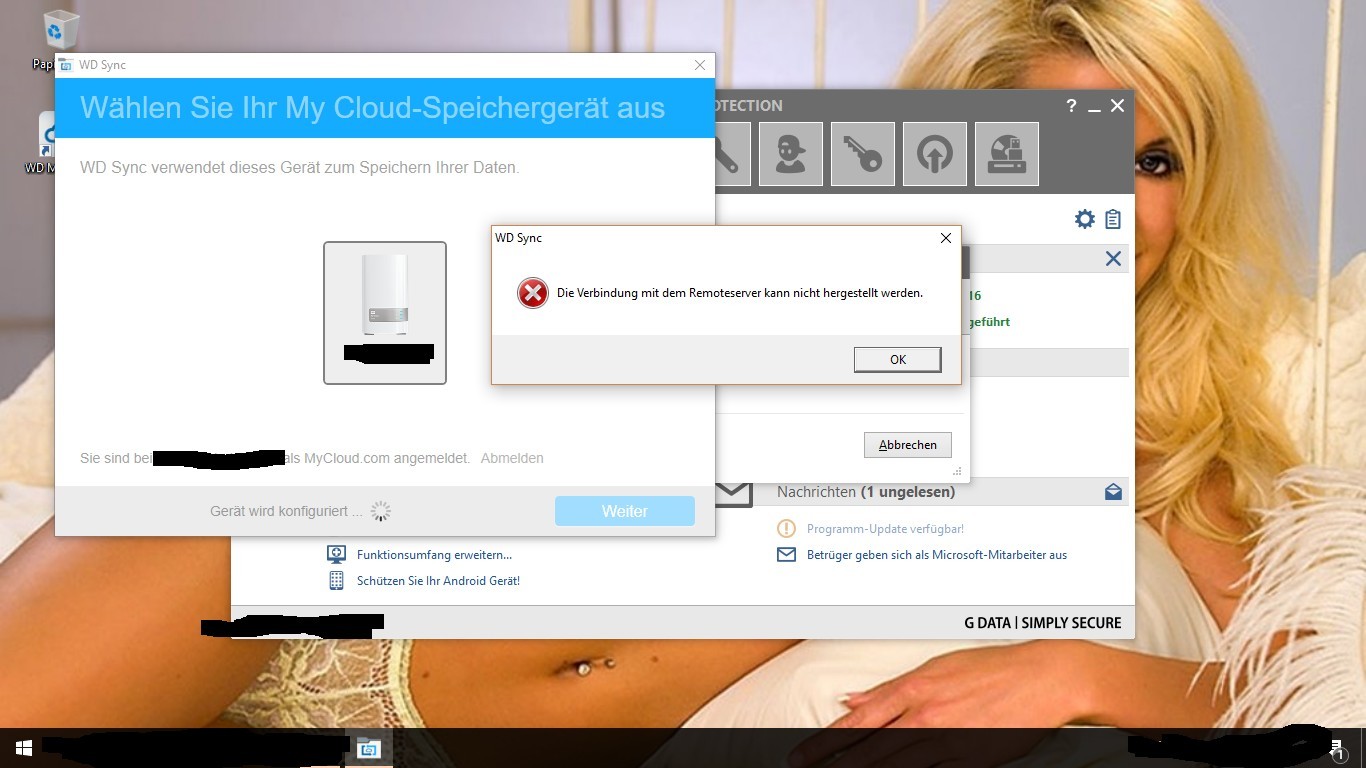Click the Nachrichten (1 ungelesen) heading

coord(866,492)
